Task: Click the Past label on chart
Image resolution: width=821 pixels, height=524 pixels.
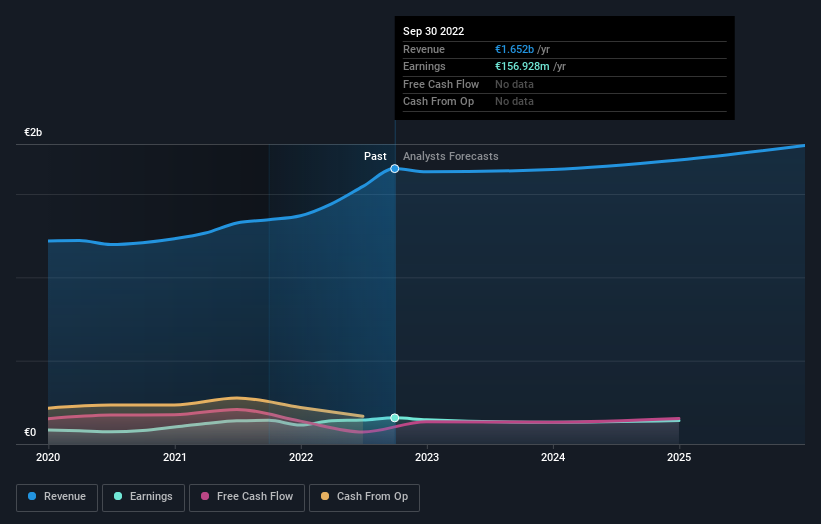Action: tap(375, 156)
